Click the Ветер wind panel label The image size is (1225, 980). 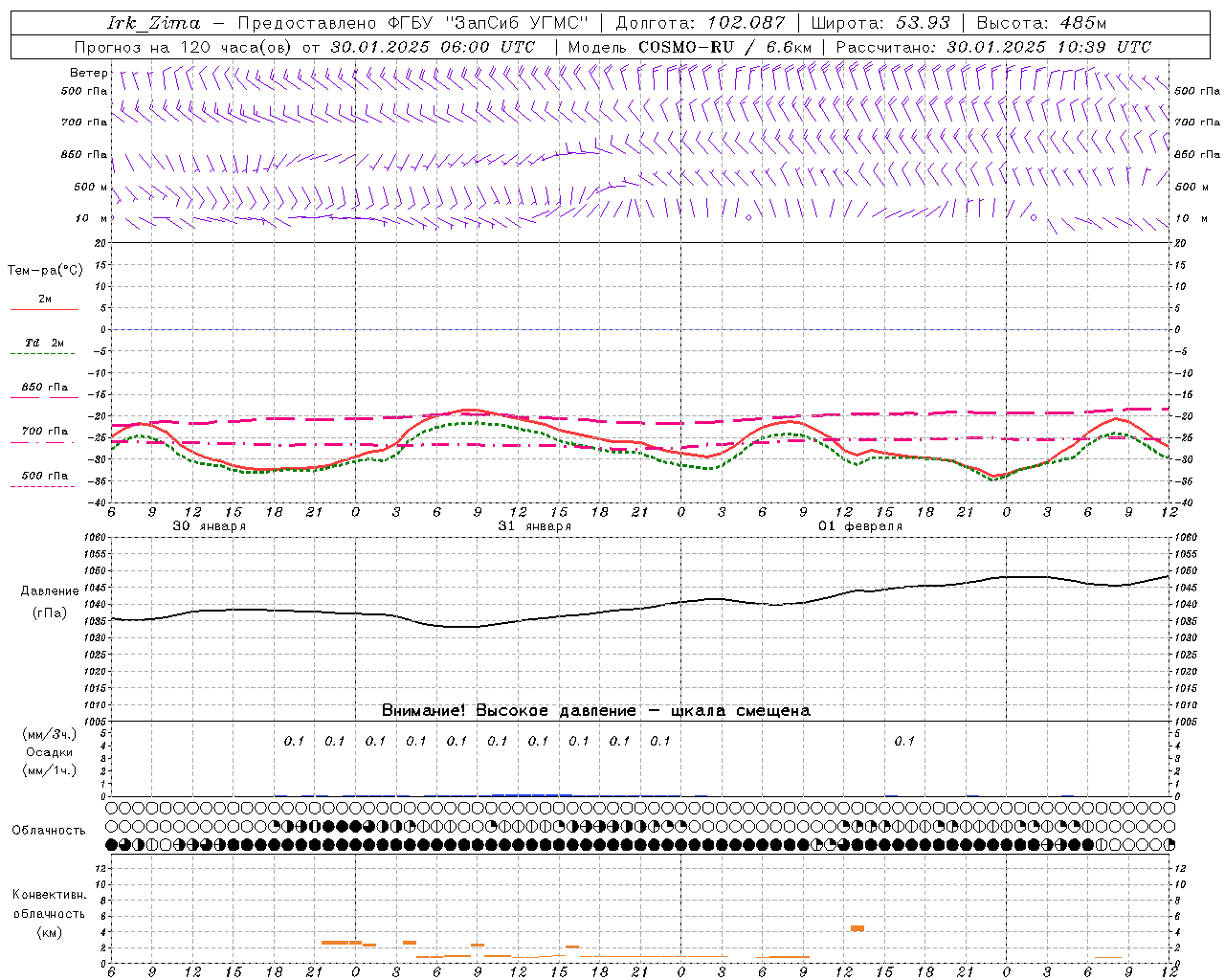(89, 73)
